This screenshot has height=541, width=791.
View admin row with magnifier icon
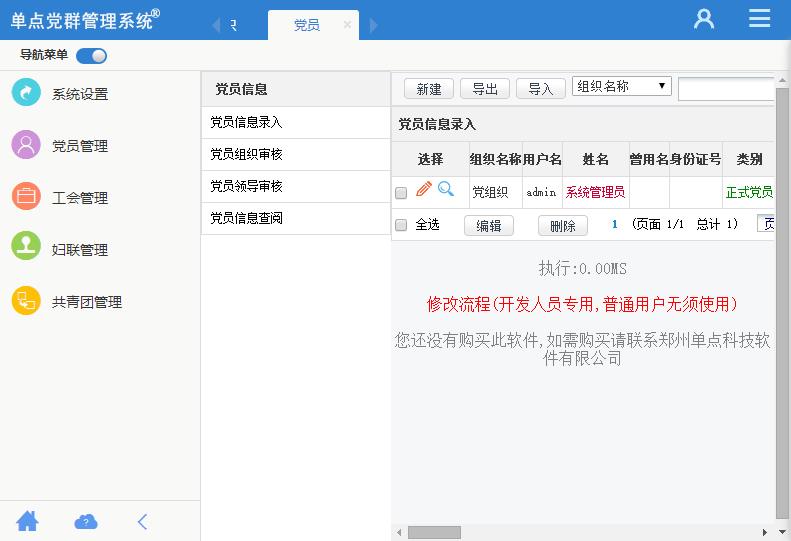pos(446,189)
